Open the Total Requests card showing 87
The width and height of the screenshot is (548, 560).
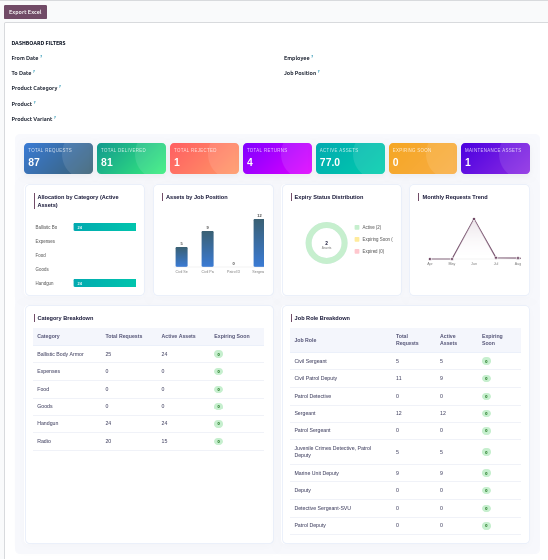[x=58, y=159]
